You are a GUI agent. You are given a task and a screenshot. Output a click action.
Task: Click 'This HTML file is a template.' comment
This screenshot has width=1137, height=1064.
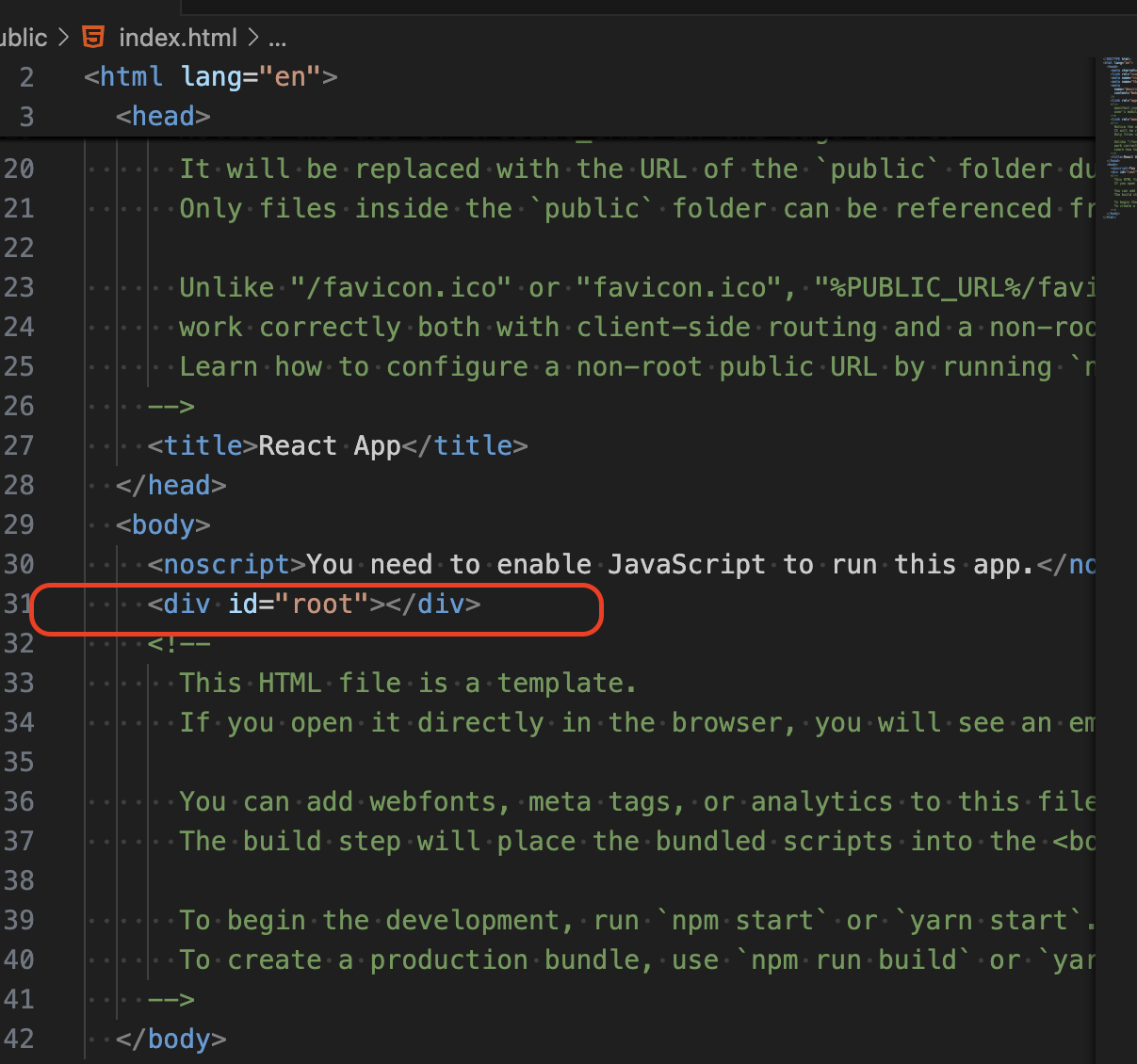(408, 683)
